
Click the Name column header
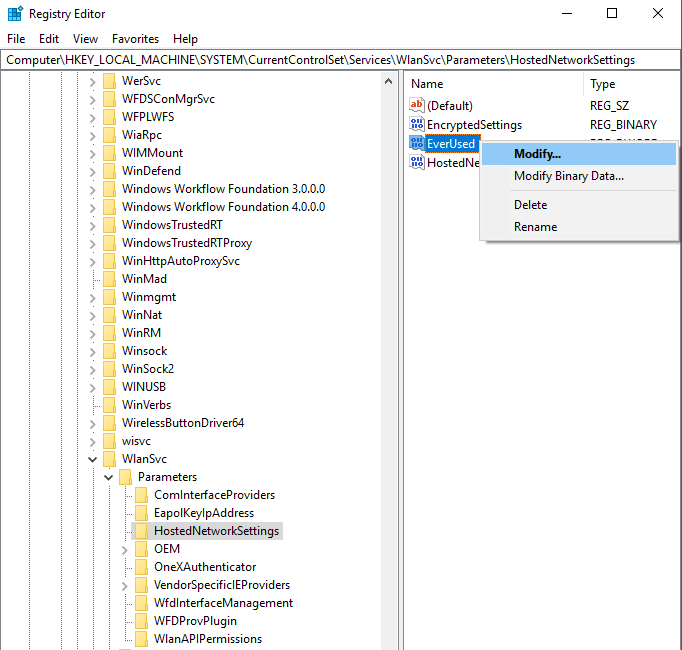pos(494,84)
